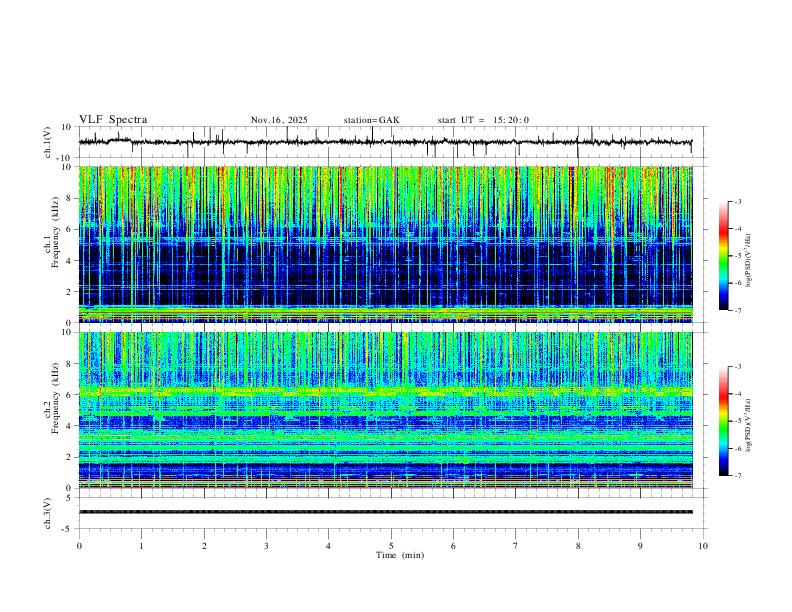
Task: Click the "ch.1(V)" waveform axis label
Action: click(x=48, y=142)
